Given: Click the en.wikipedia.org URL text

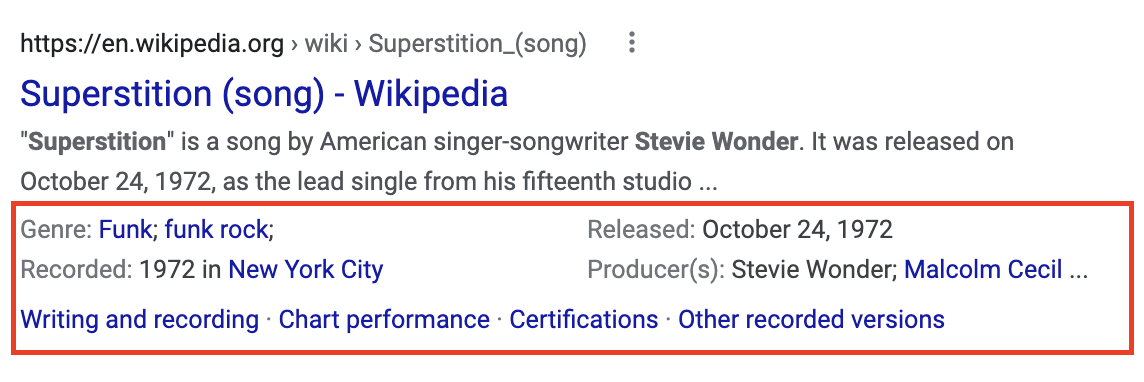Looking at the screenshot, I should point(152,44).
